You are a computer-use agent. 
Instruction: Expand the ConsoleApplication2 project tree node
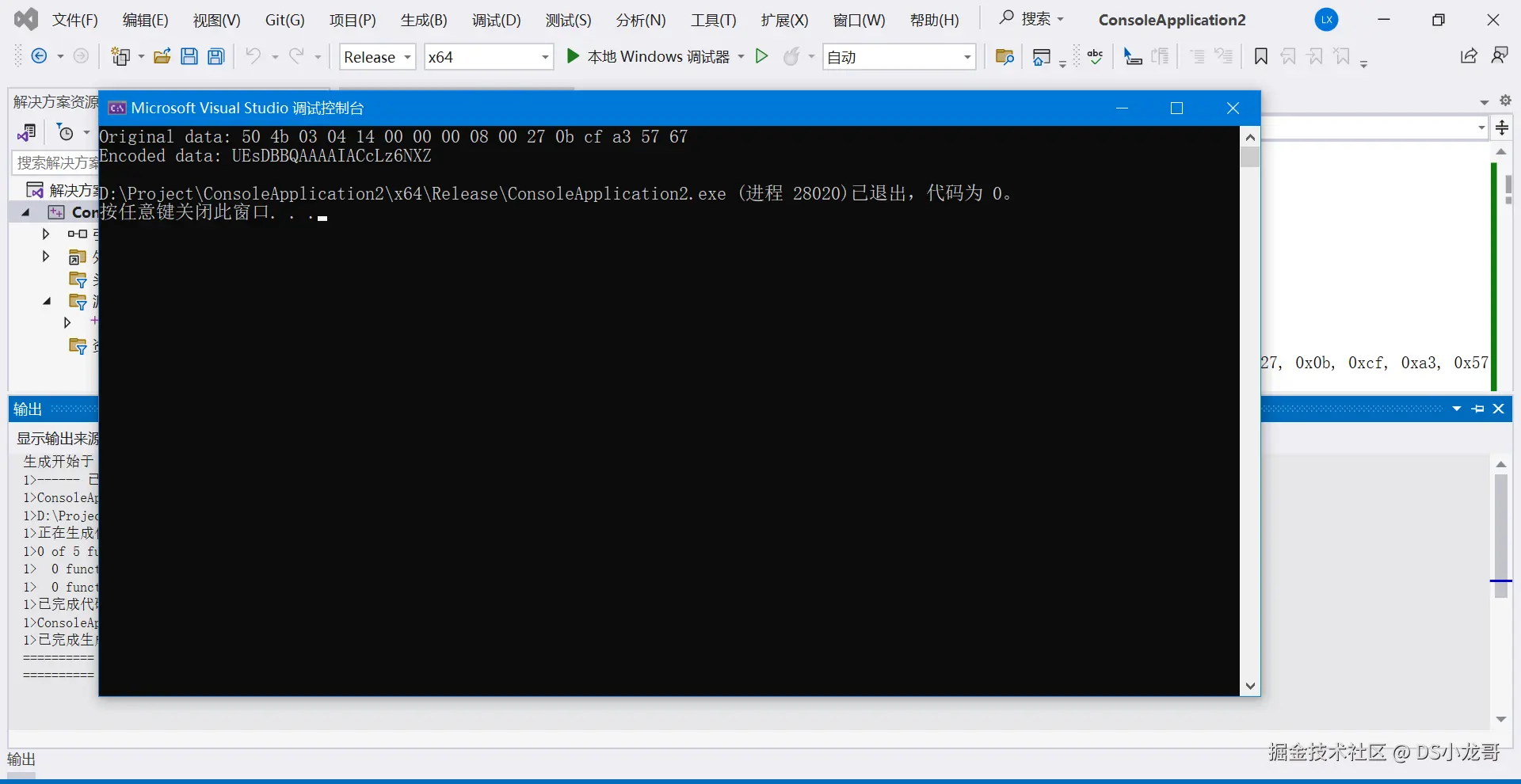click(x=25, y=212)
